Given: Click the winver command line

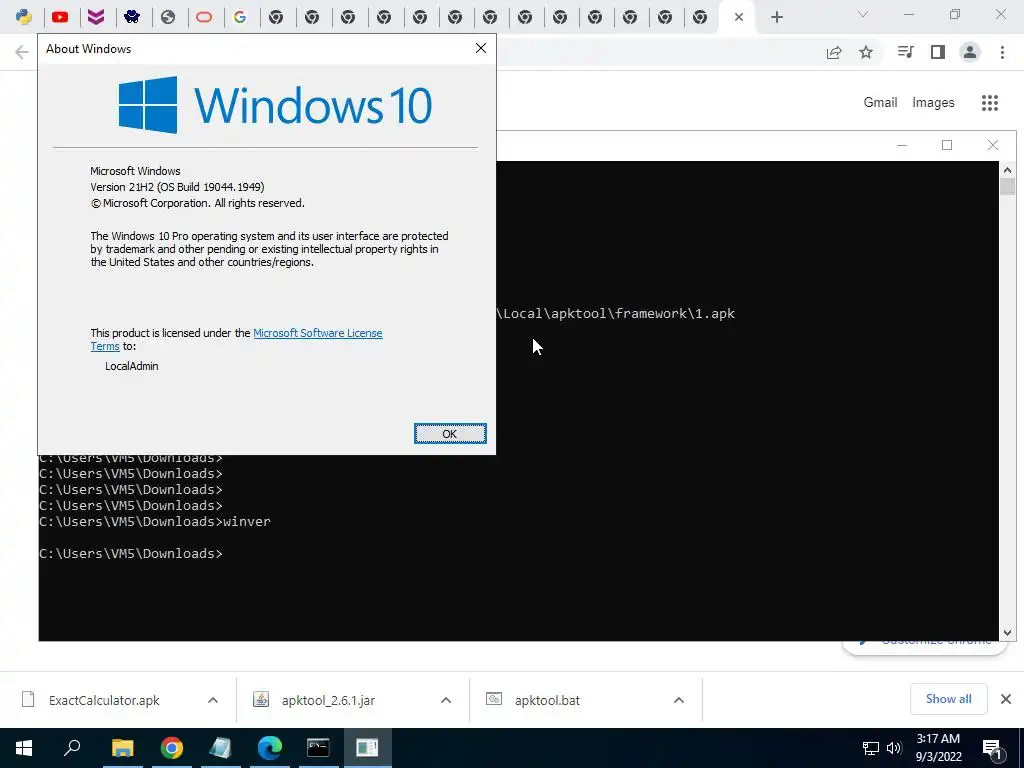Looking at the screenshot, I should point(155,521).
